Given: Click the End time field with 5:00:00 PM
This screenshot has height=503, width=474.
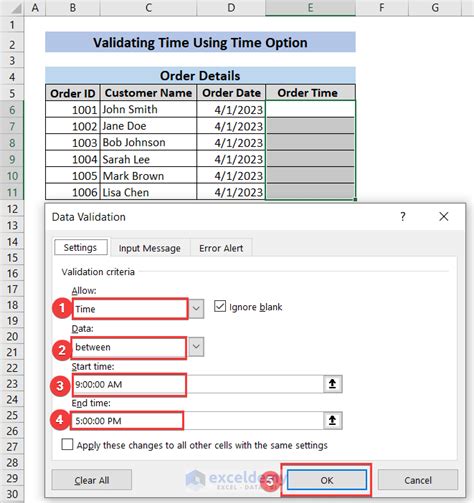Looking at the screenshot, I should point(197,421).
